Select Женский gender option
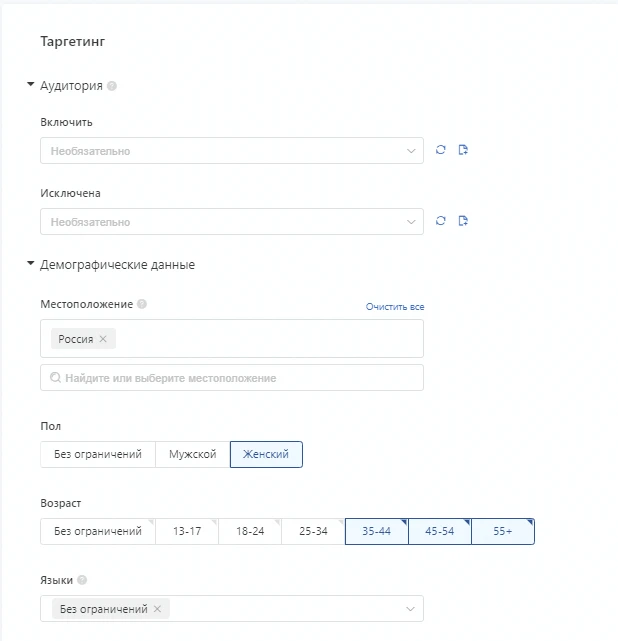 pos(266,454)
